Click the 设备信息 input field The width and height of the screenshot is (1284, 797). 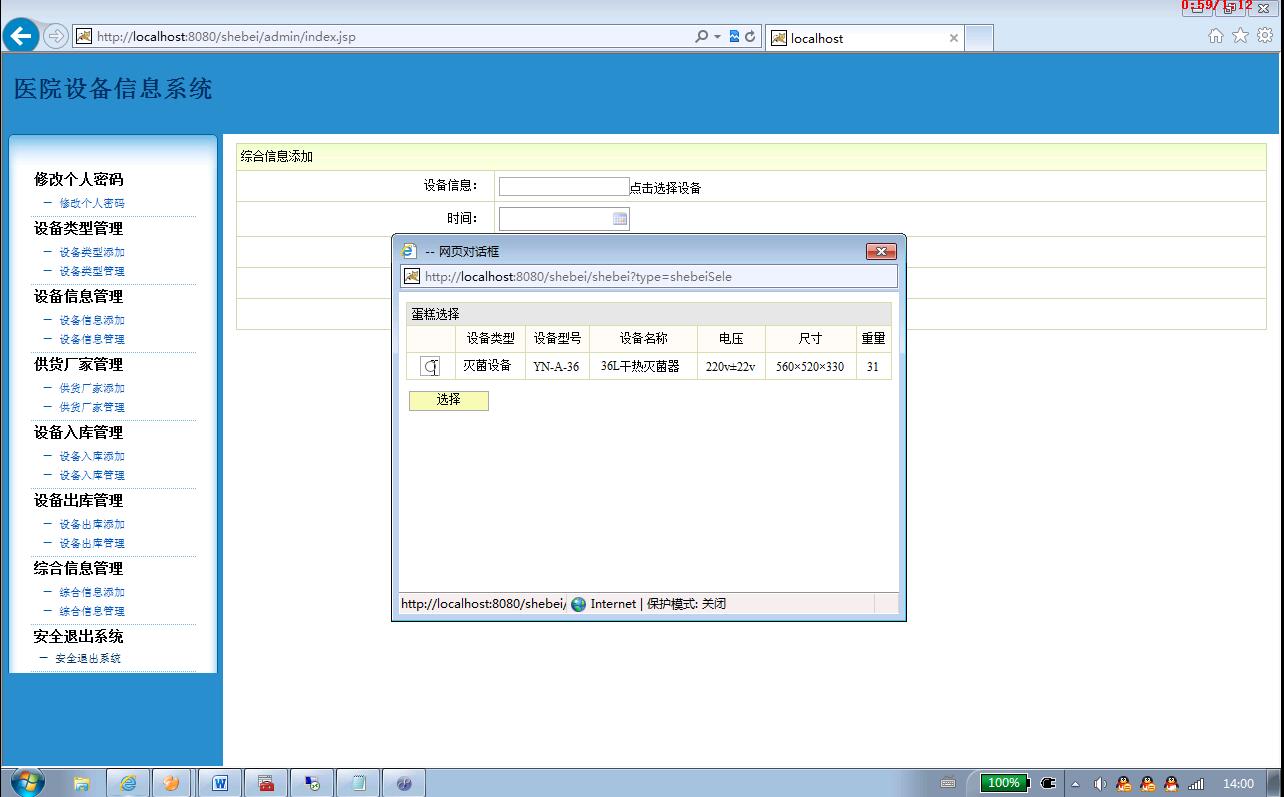[x=564, y=186]
